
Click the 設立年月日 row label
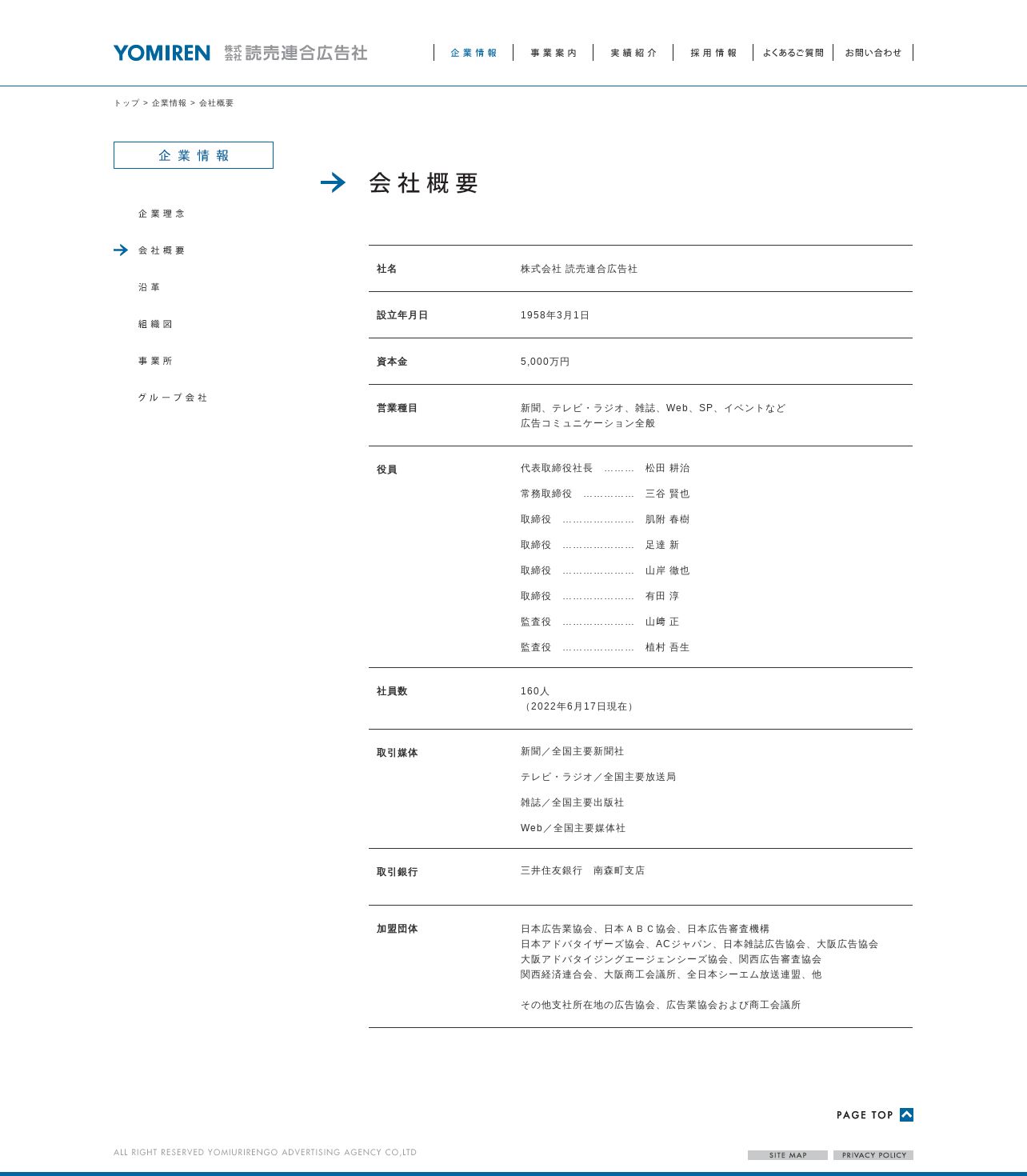402,315
